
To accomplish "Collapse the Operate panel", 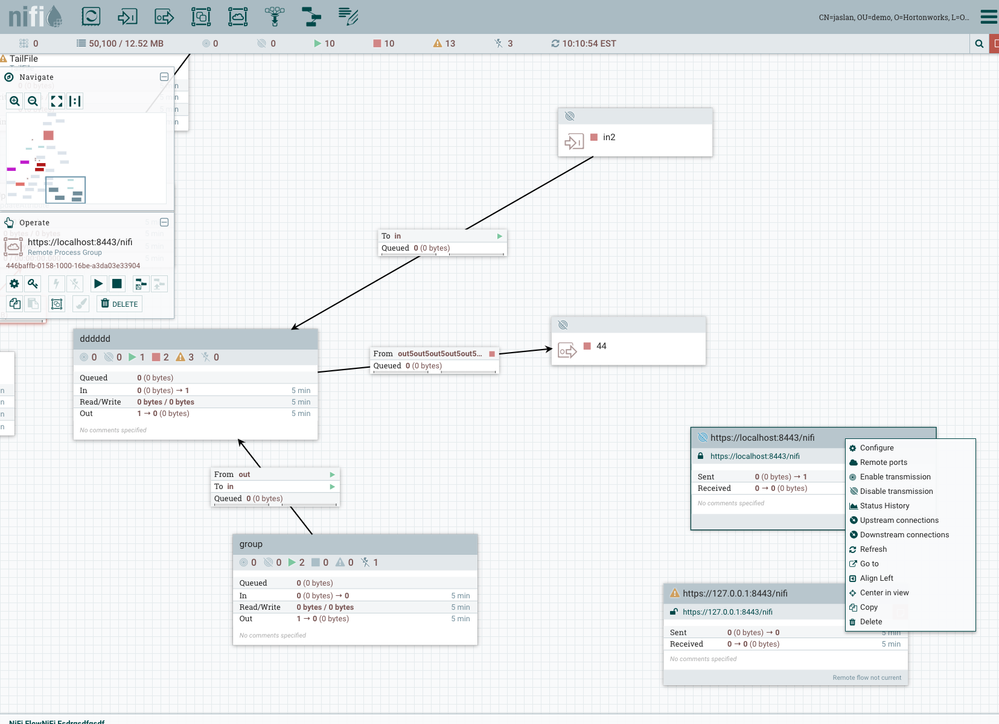I will [164, 223].
